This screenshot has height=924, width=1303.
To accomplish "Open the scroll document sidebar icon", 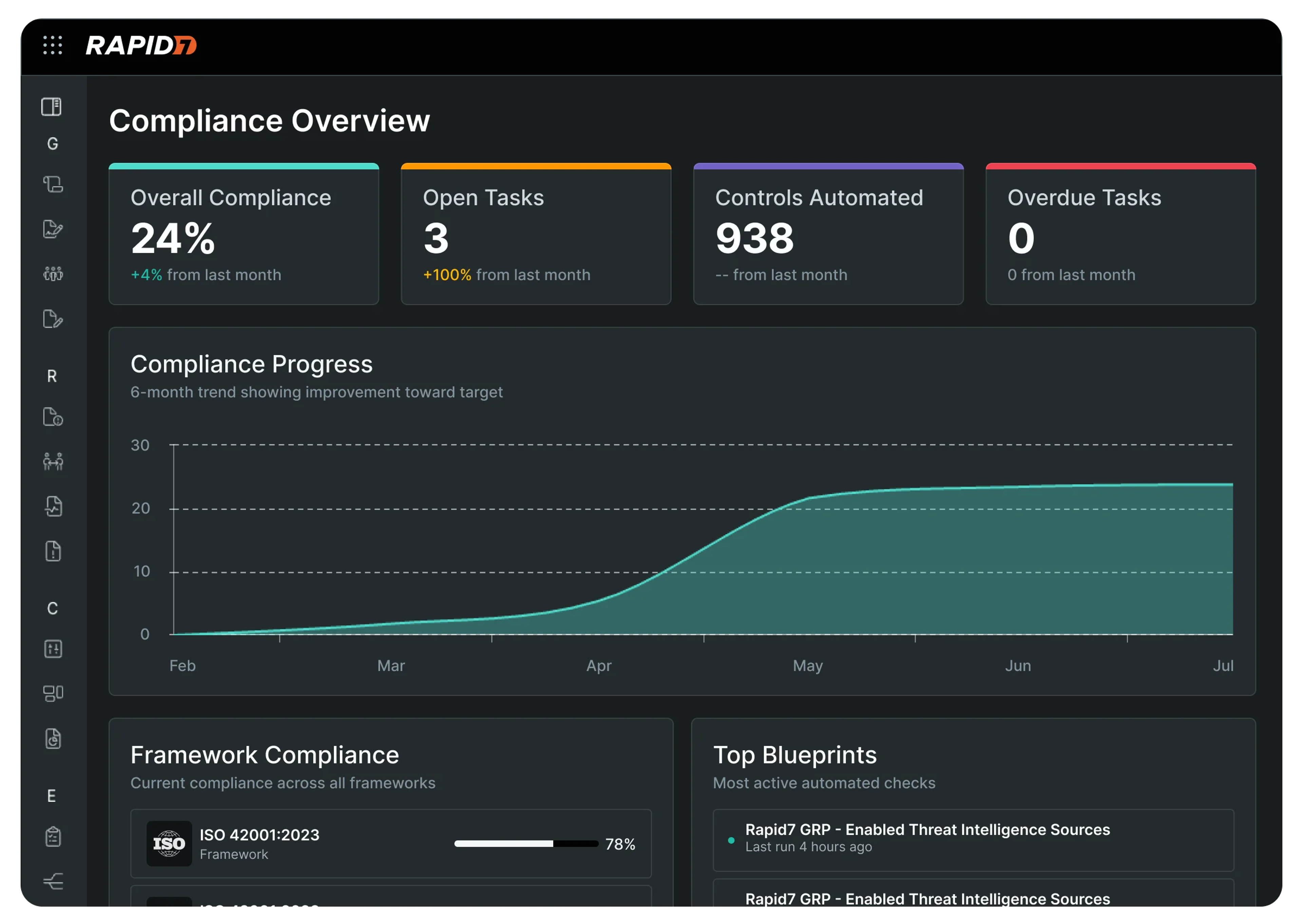I will pos(52,184).
